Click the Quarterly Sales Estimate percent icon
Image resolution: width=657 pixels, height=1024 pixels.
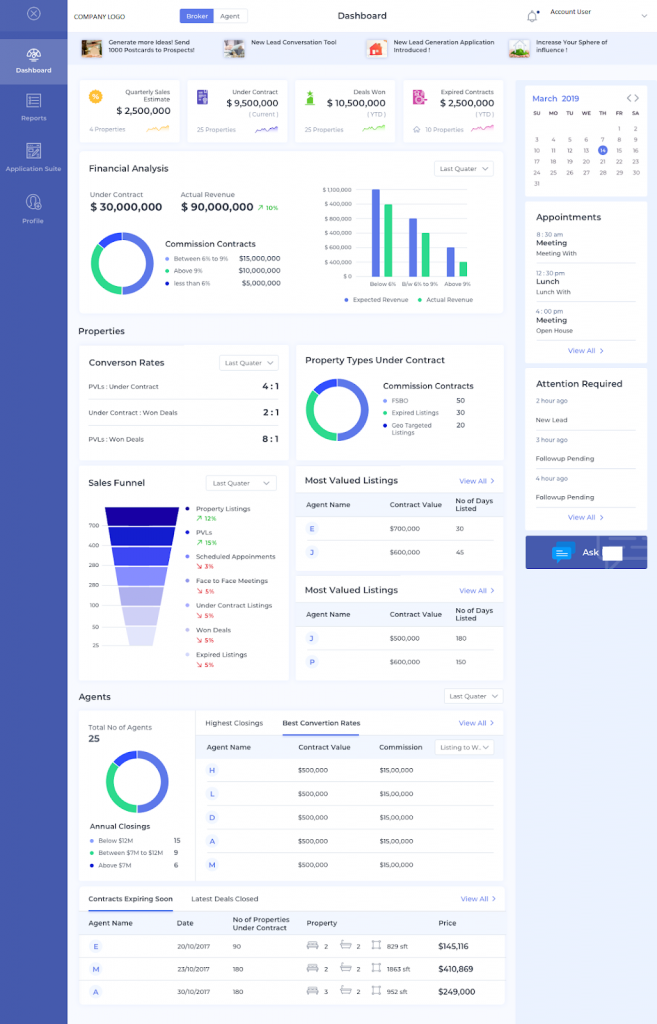tap(95, 97)
